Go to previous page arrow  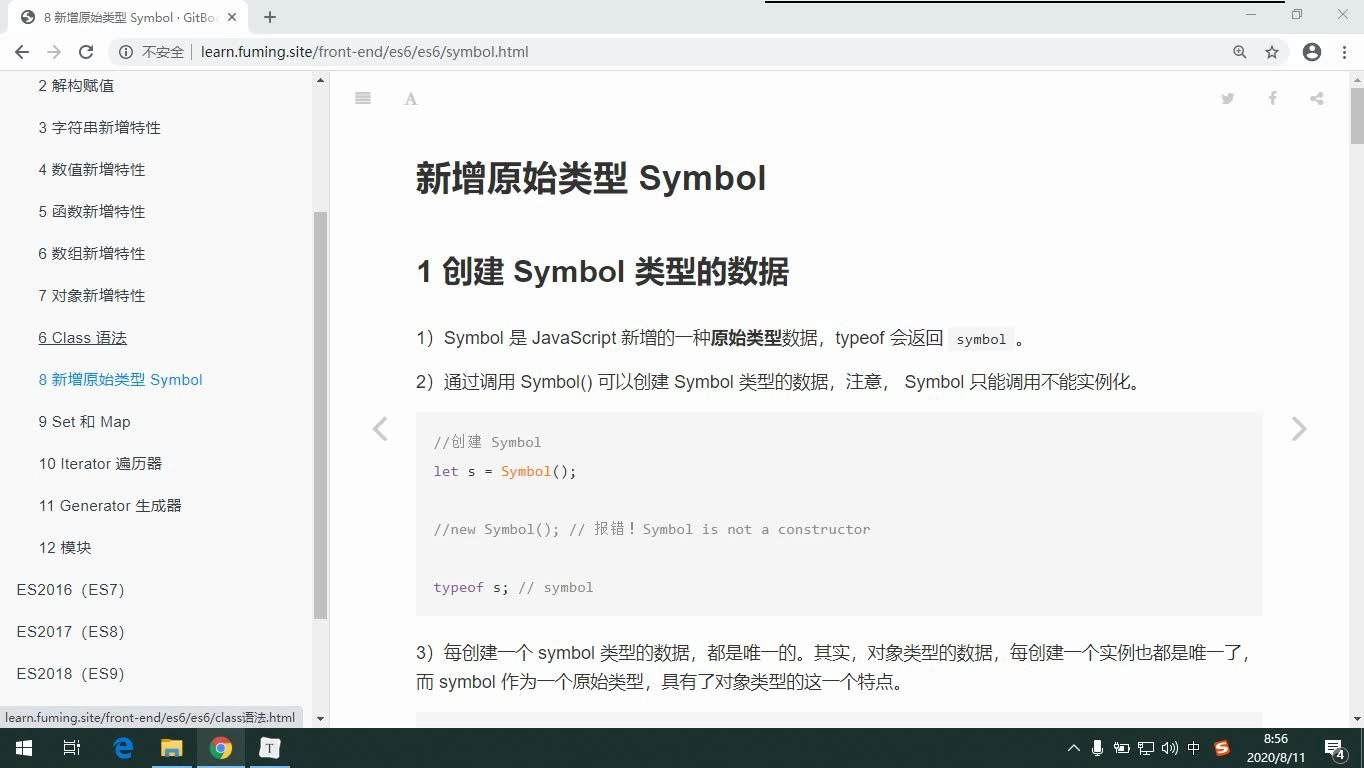pyautogui.click(x=380, y=429)
